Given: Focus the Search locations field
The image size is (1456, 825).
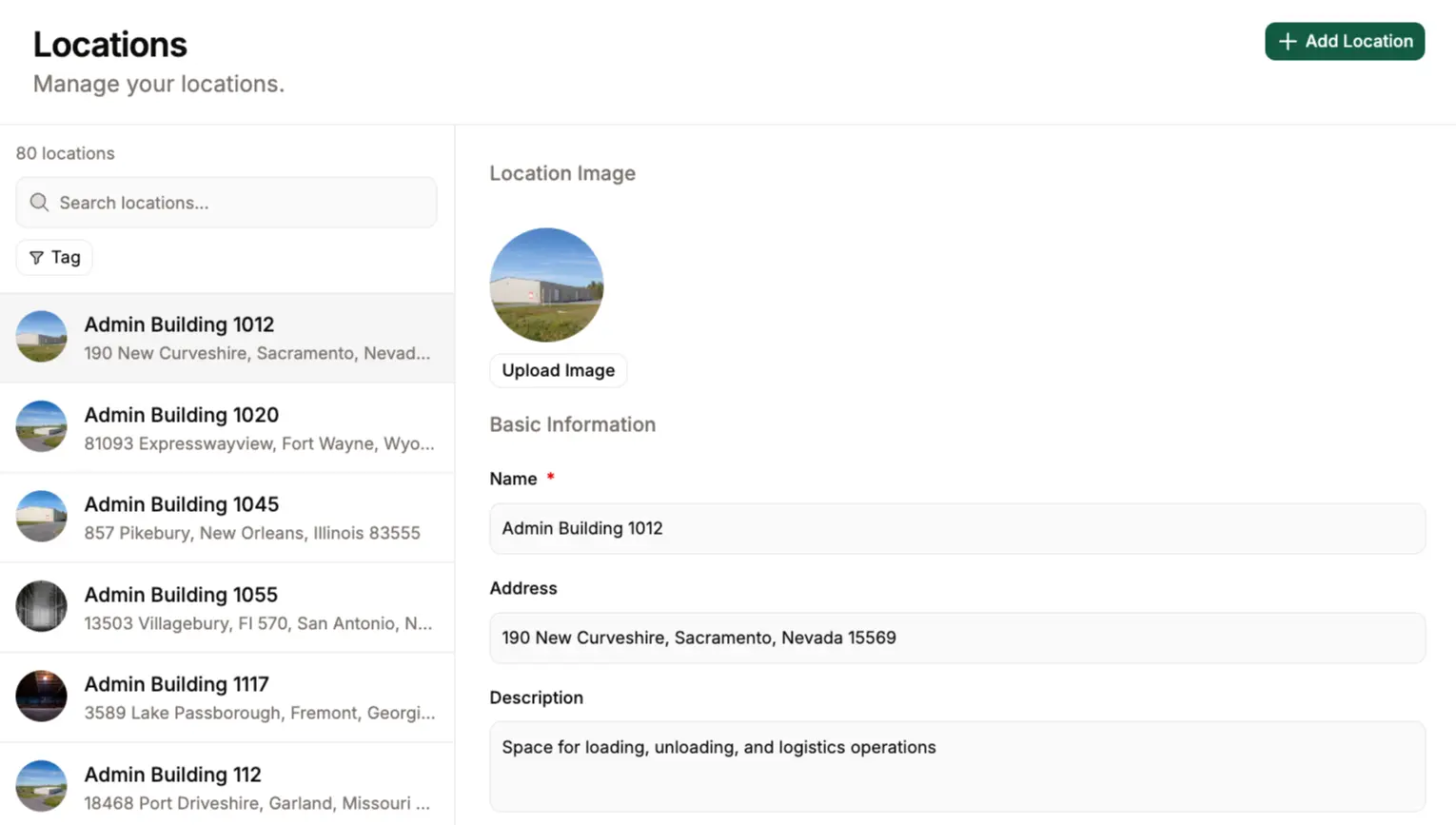Looking at the screenshot, I should 238,203.
